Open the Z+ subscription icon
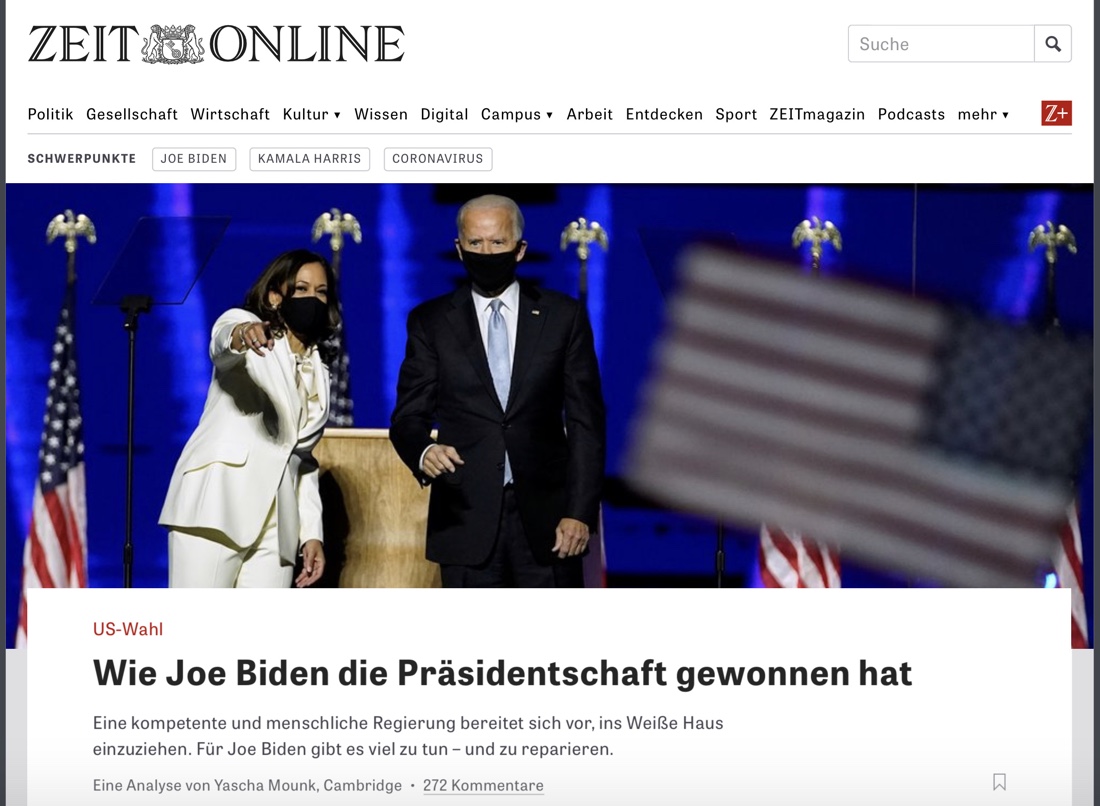This screenshot has width=1100, height=806. coord(1057,114)
